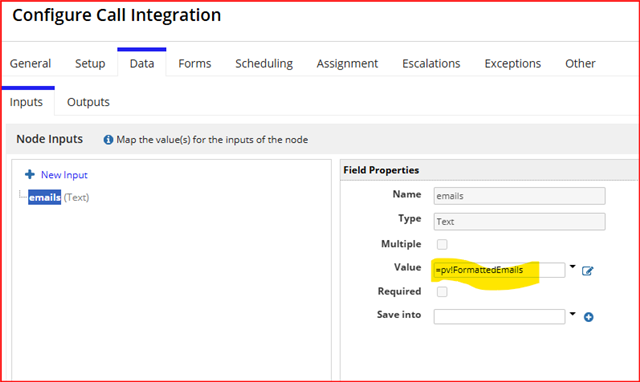Click the plus icon for New Input
Image resolution: width=640 pixels, height=382 pixels.
(30, 175)
